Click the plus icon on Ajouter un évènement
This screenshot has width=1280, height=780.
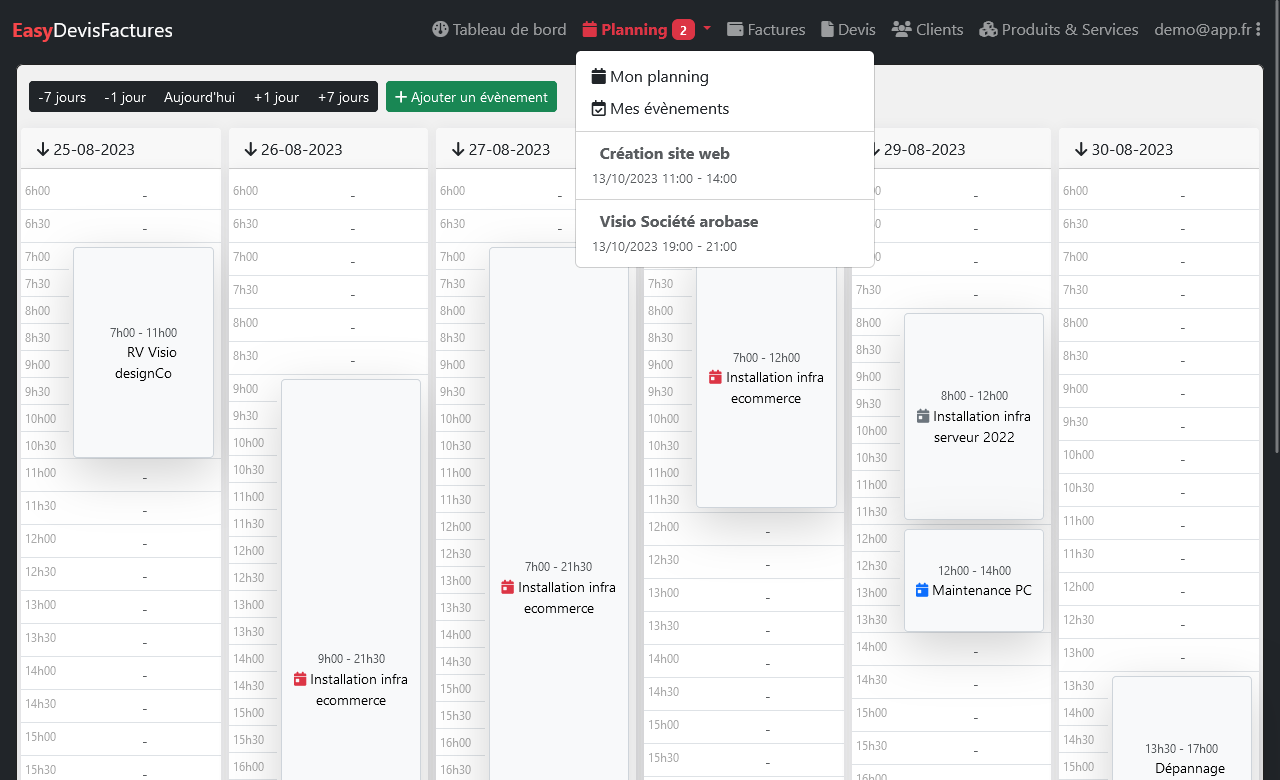tap(401, 97)
